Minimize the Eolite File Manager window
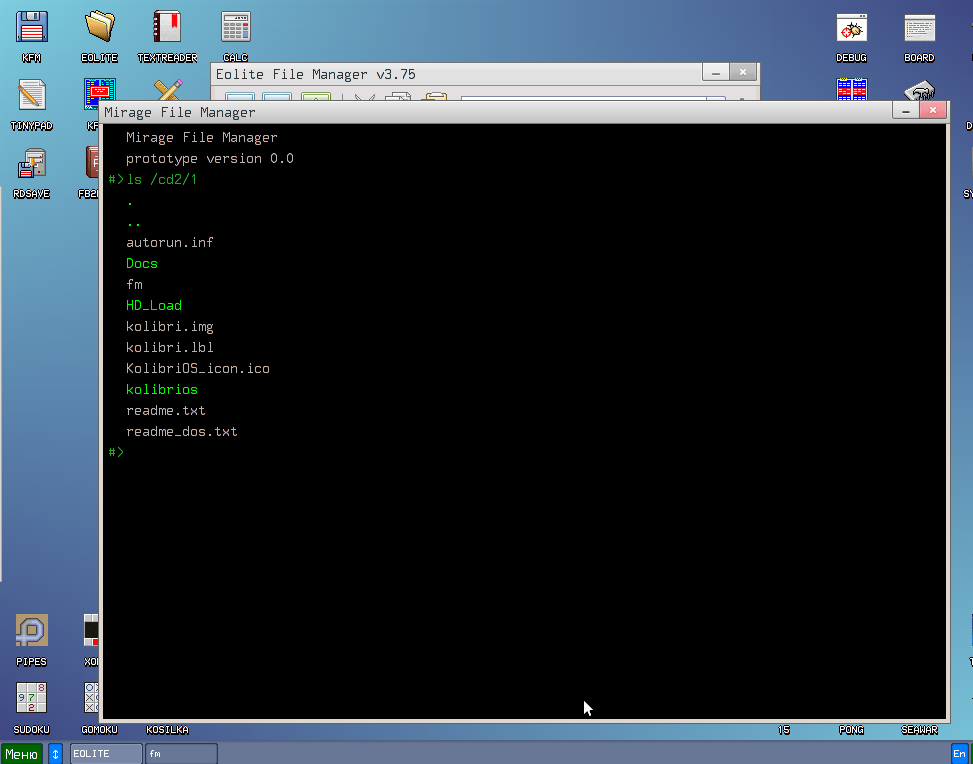 click(715, 72)
